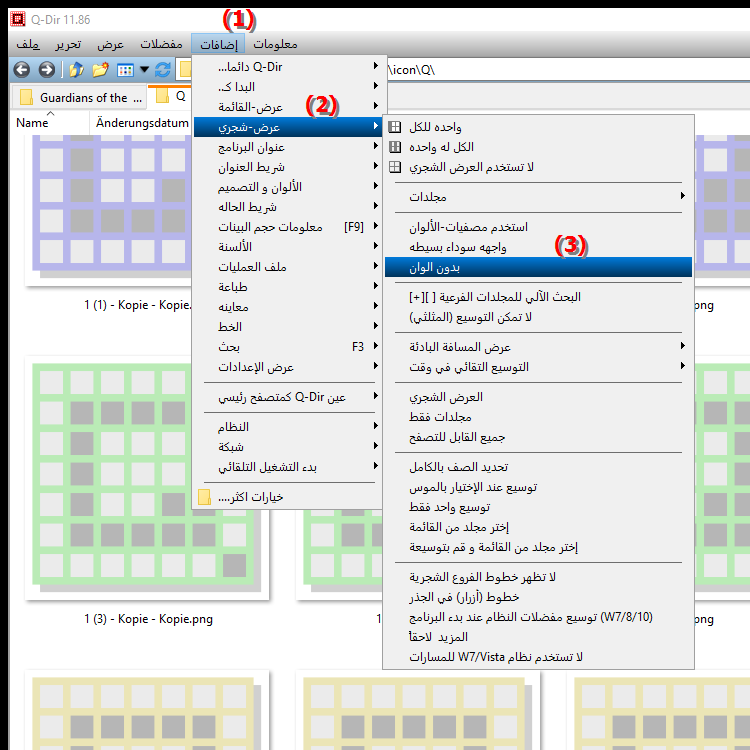Click icon beside لا تستخدم العرض الشجري
Screen dimensions: 750x750
[x=395, y=167]
